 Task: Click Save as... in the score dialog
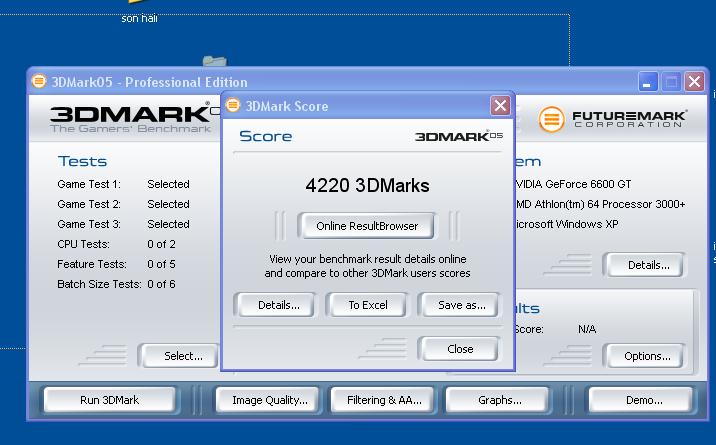pos(462,305)
